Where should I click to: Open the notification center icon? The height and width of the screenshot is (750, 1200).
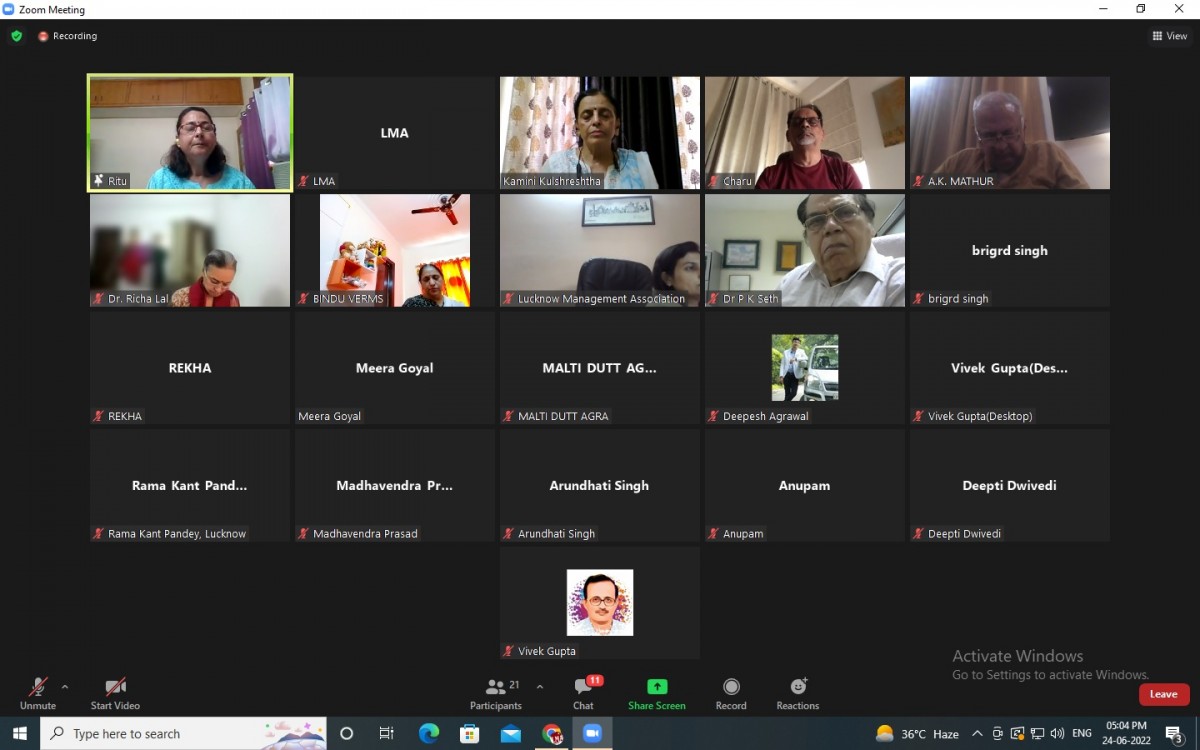point(1176,733)
